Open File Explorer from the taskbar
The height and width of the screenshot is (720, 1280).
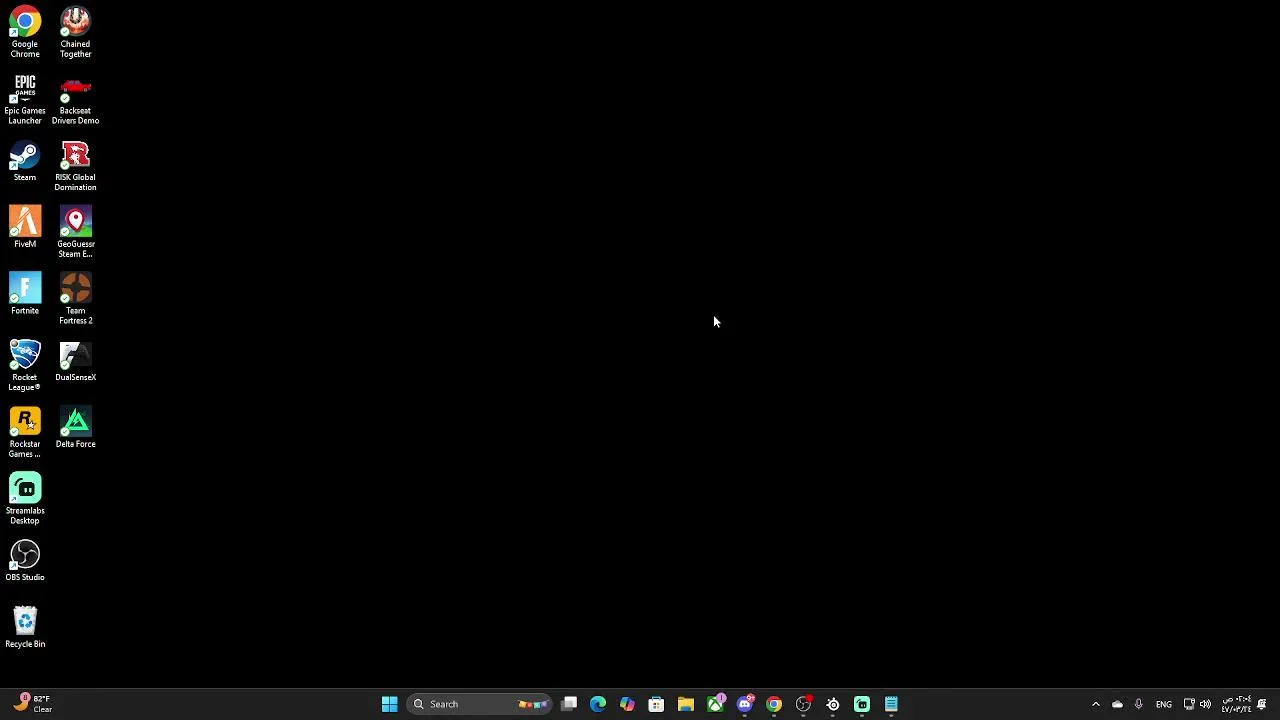coord(686,704)
